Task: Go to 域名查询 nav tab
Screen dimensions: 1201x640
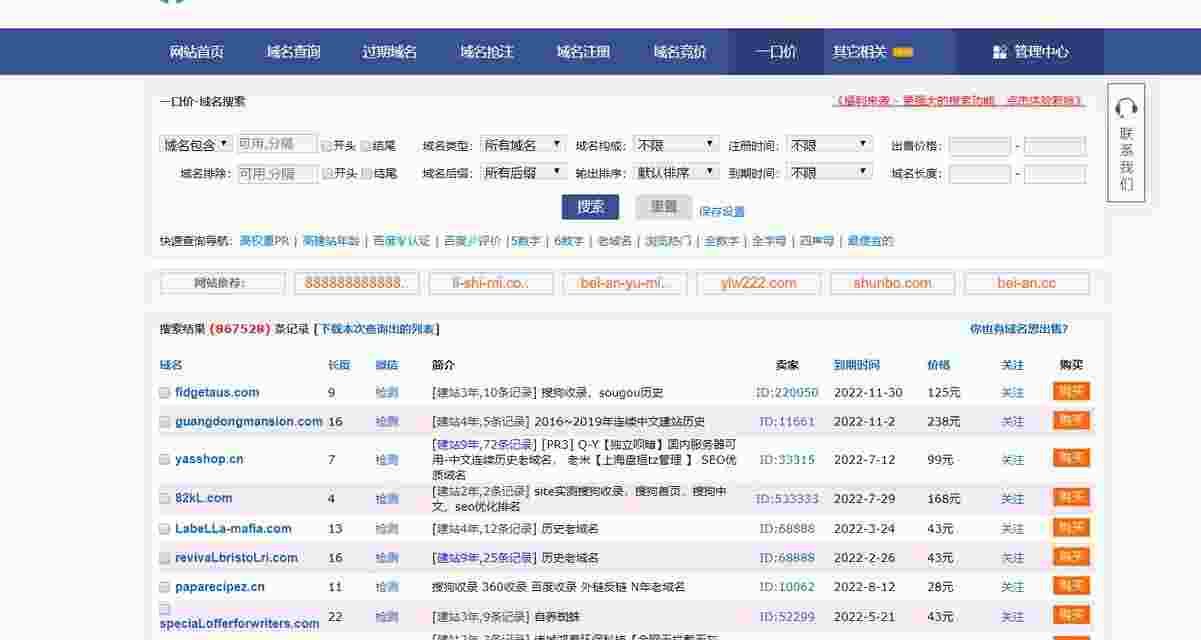Action: coord(294,52)
